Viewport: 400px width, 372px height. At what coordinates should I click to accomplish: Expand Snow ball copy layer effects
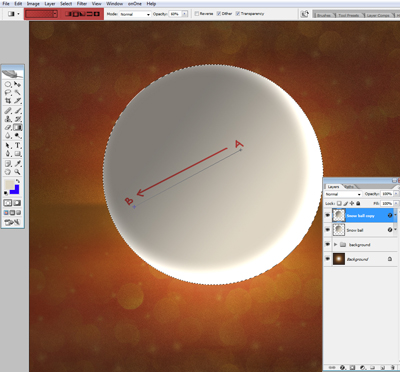pyautogui.click(x=396, y=215)
